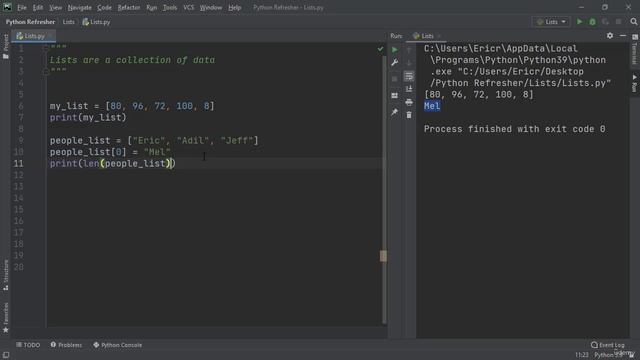Open the Tools menu
640x360 pixels.
click(x=170, y=7)
